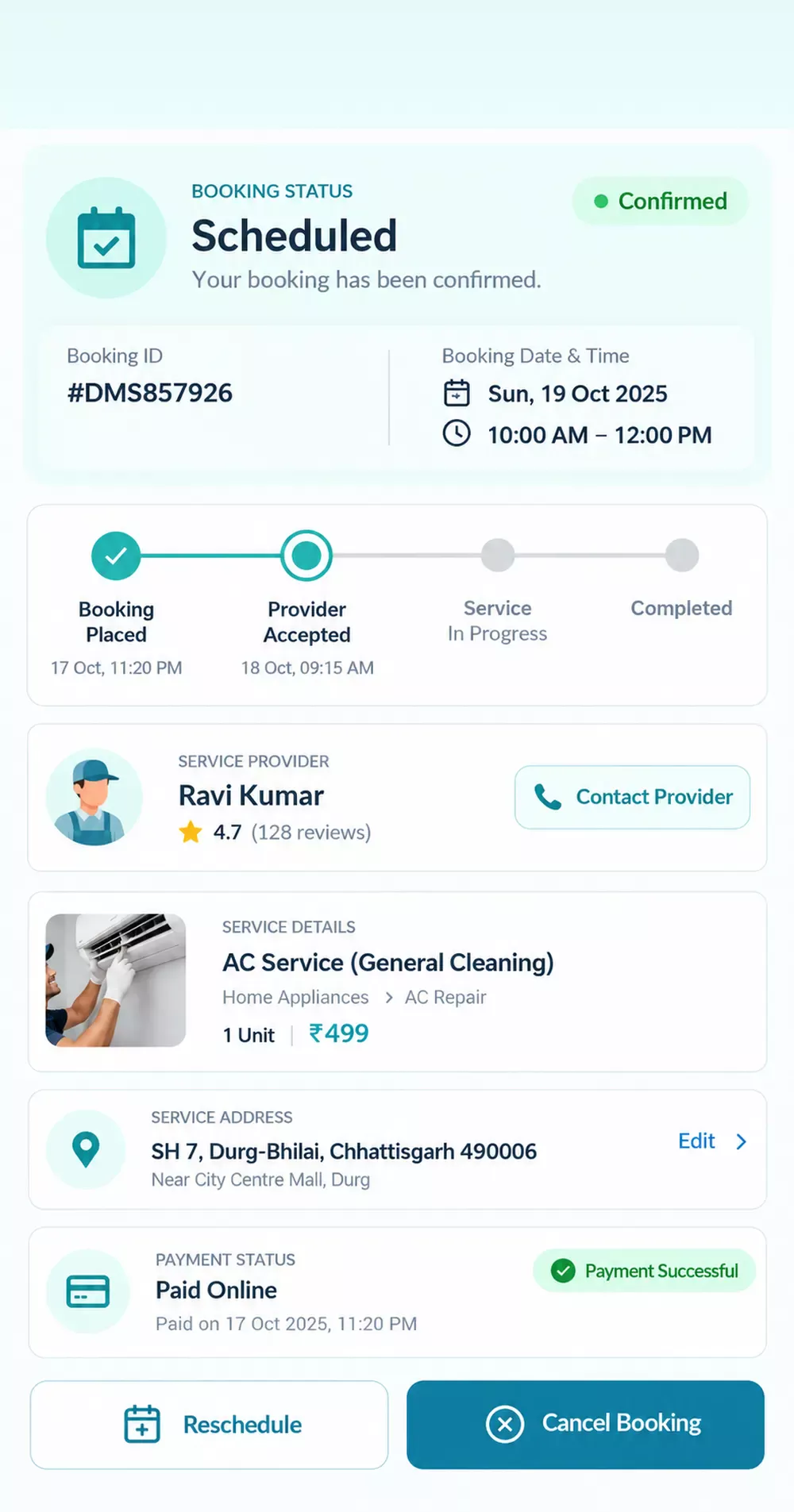Click the 18 Oct, 09:15 AM timestamp
This screenshot has width=794, height=1512.
point(307,668)
